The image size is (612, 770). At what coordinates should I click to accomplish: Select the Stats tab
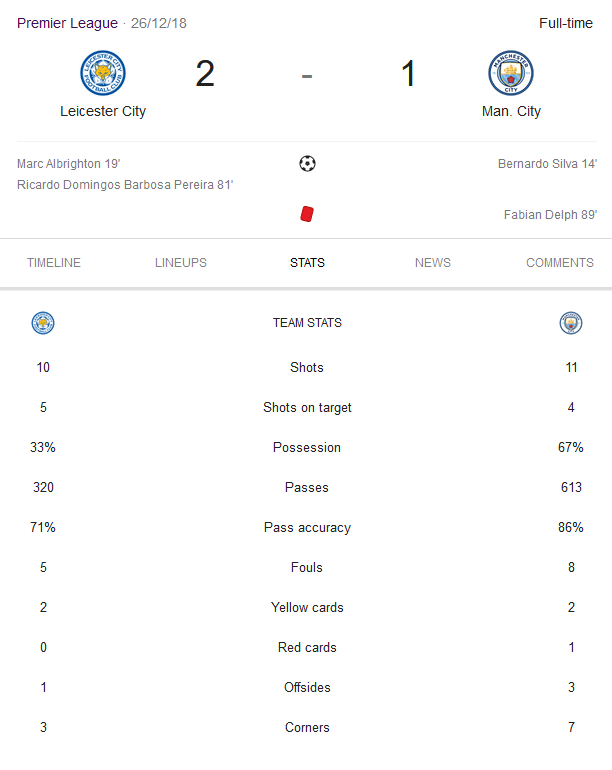click(x=307, y=263)
